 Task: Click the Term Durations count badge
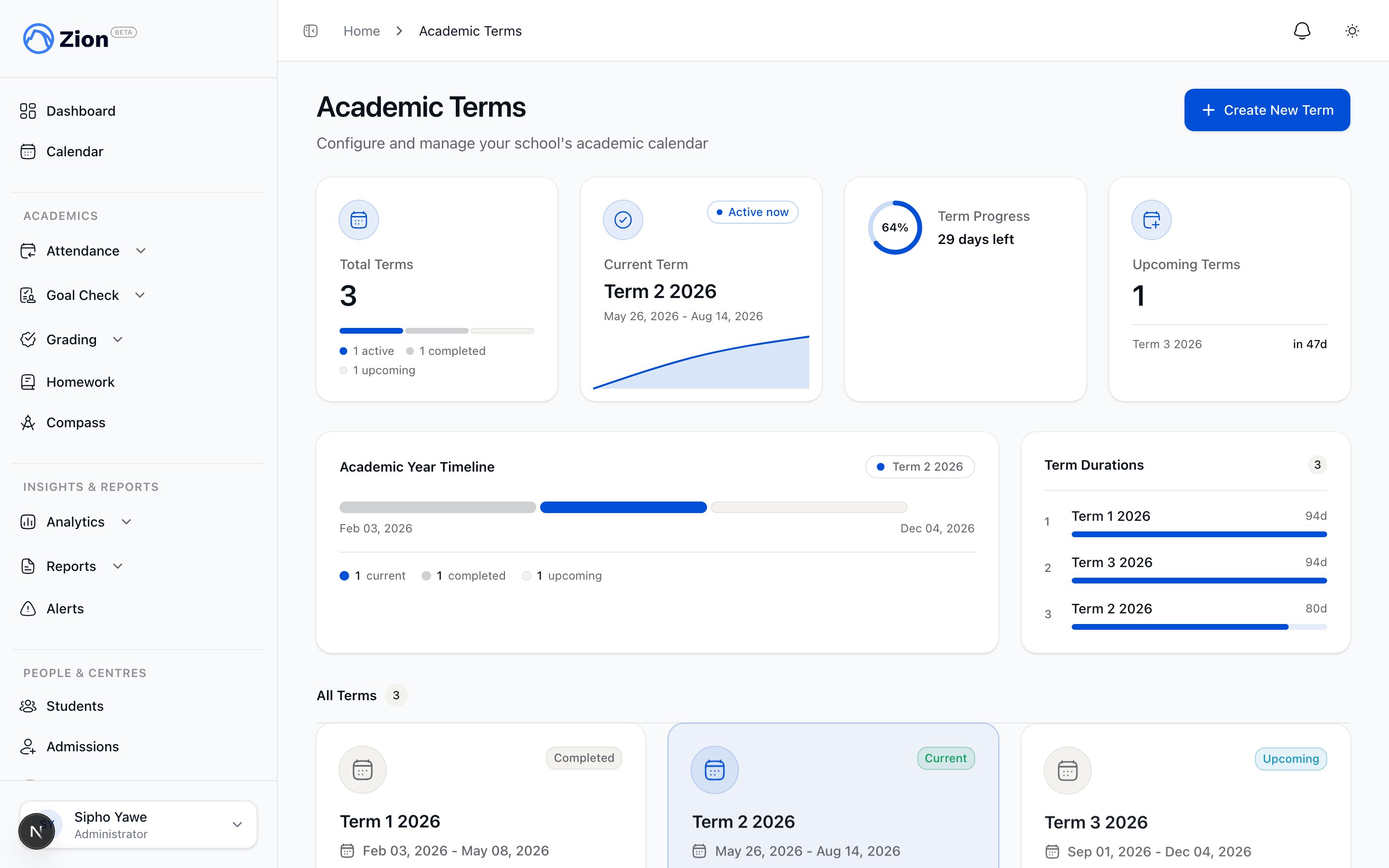click(x=1317, y=464)
